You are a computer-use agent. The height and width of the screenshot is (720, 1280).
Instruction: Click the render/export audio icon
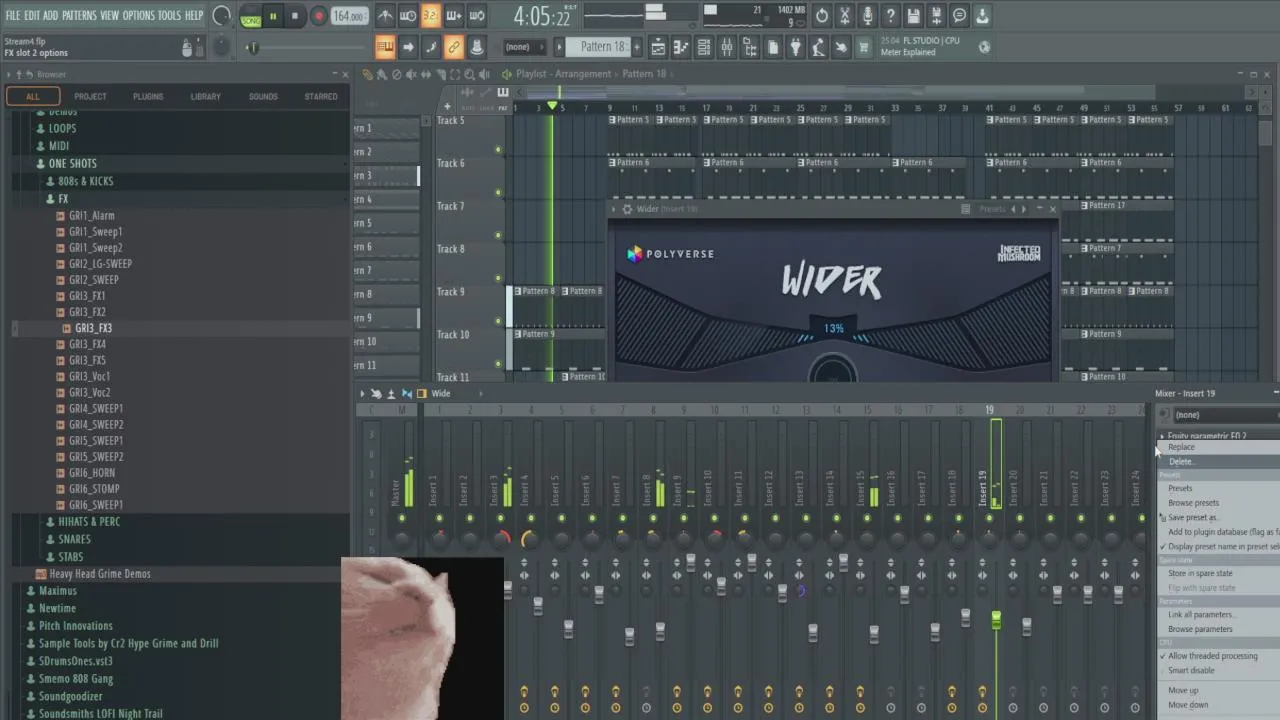coord(937,16)
